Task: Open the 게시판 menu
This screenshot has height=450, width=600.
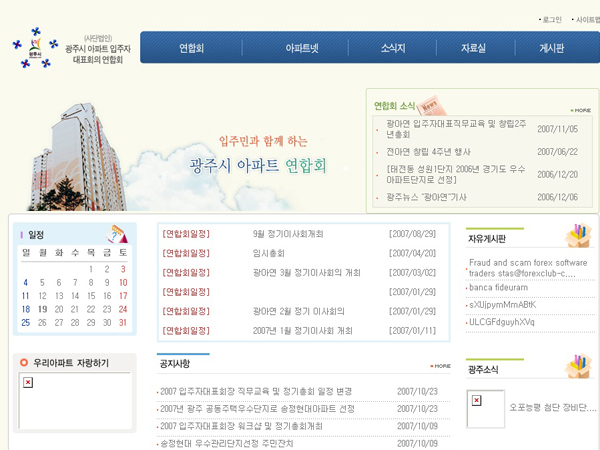Action: pyautogui.click(x=552, y=47)
